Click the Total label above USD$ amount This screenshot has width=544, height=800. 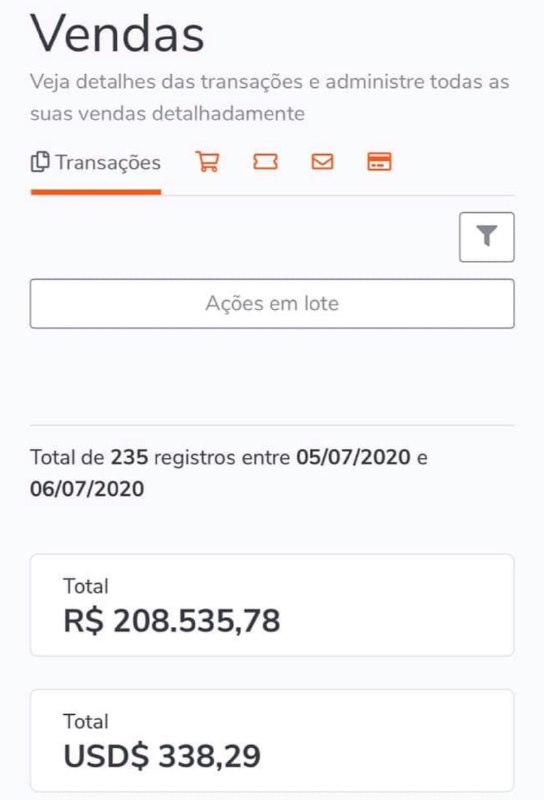click(86, 721)
